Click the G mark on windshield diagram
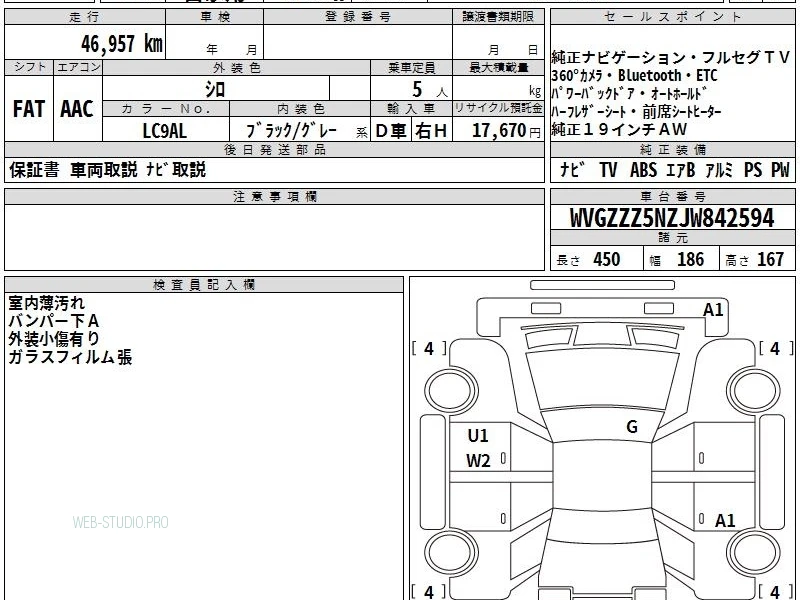The height and width of the screenshot is (600, 800). (x=632, y=427)
